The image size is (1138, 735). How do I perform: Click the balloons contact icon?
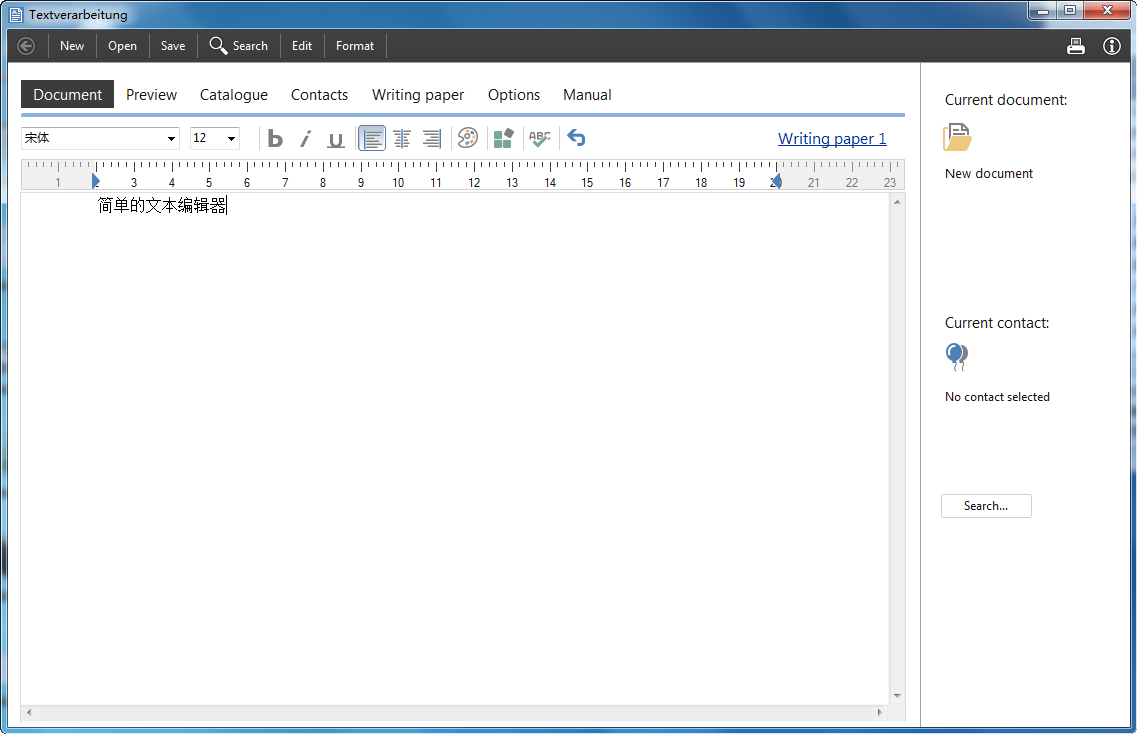coord(957,357)
